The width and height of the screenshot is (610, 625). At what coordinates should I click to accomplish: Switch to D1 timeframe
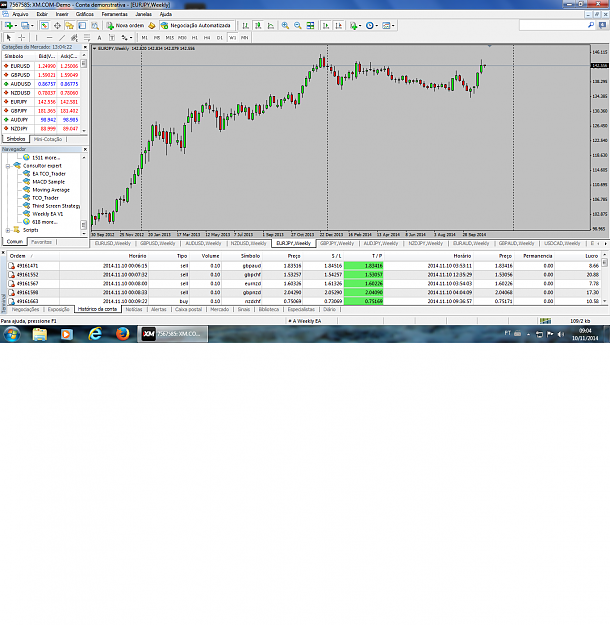point(220,37)
